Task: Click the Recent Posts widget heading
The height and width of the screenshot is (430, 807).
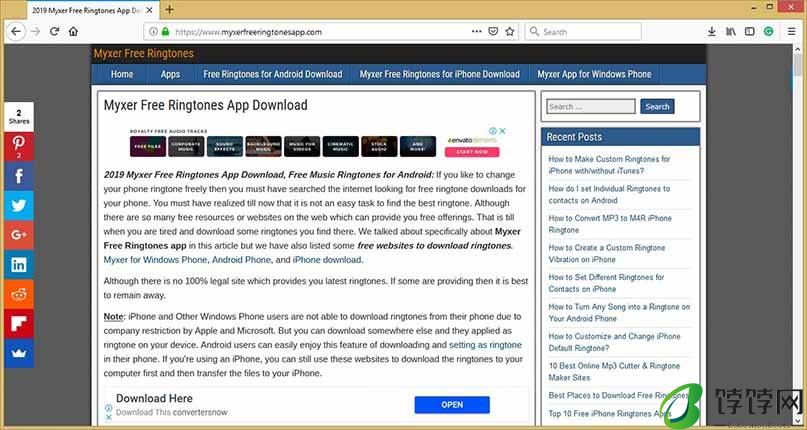Action: pos(574,137)
